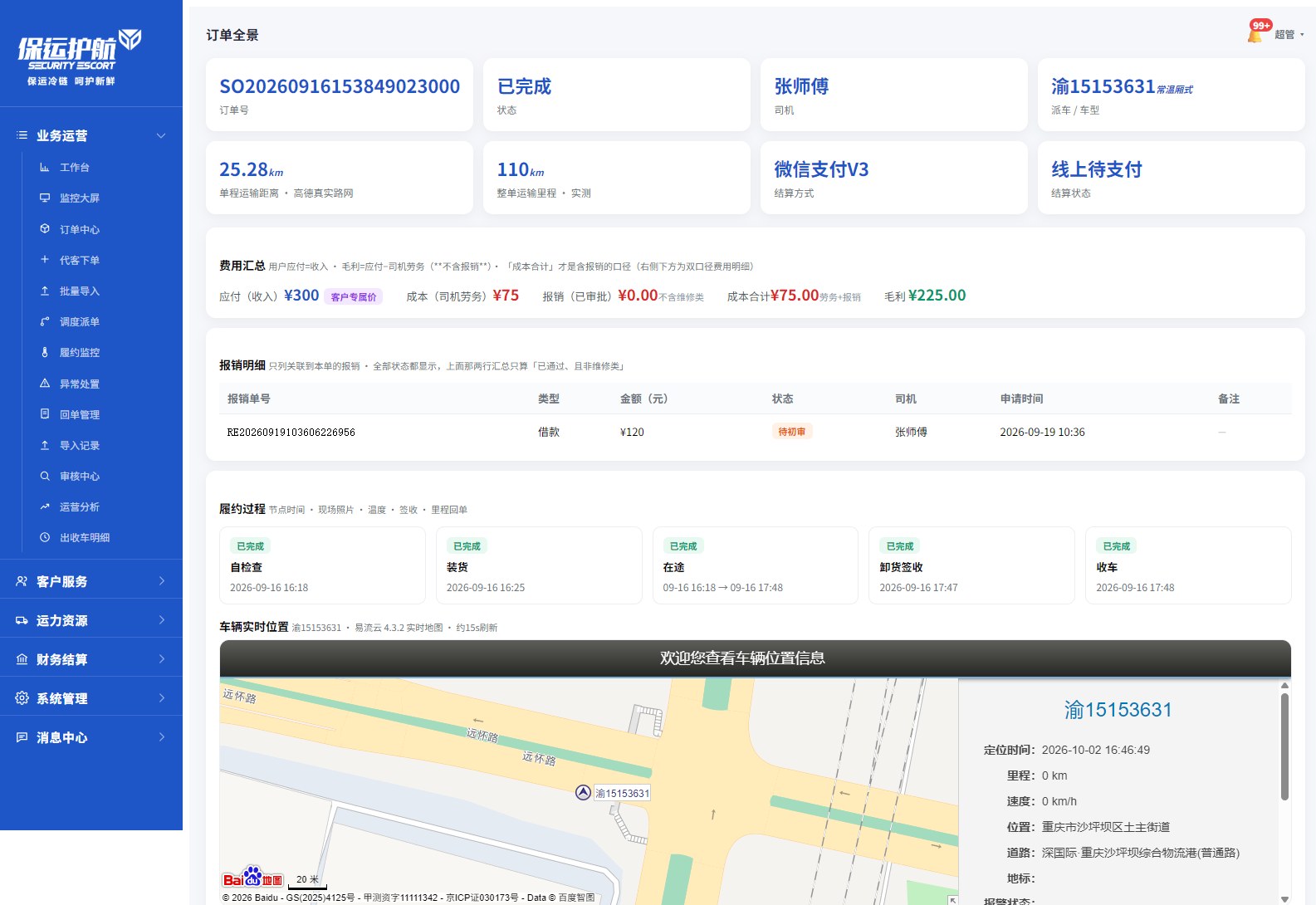Click the 调度派单 route icon
1316x905 pixels.
(45, 322)
